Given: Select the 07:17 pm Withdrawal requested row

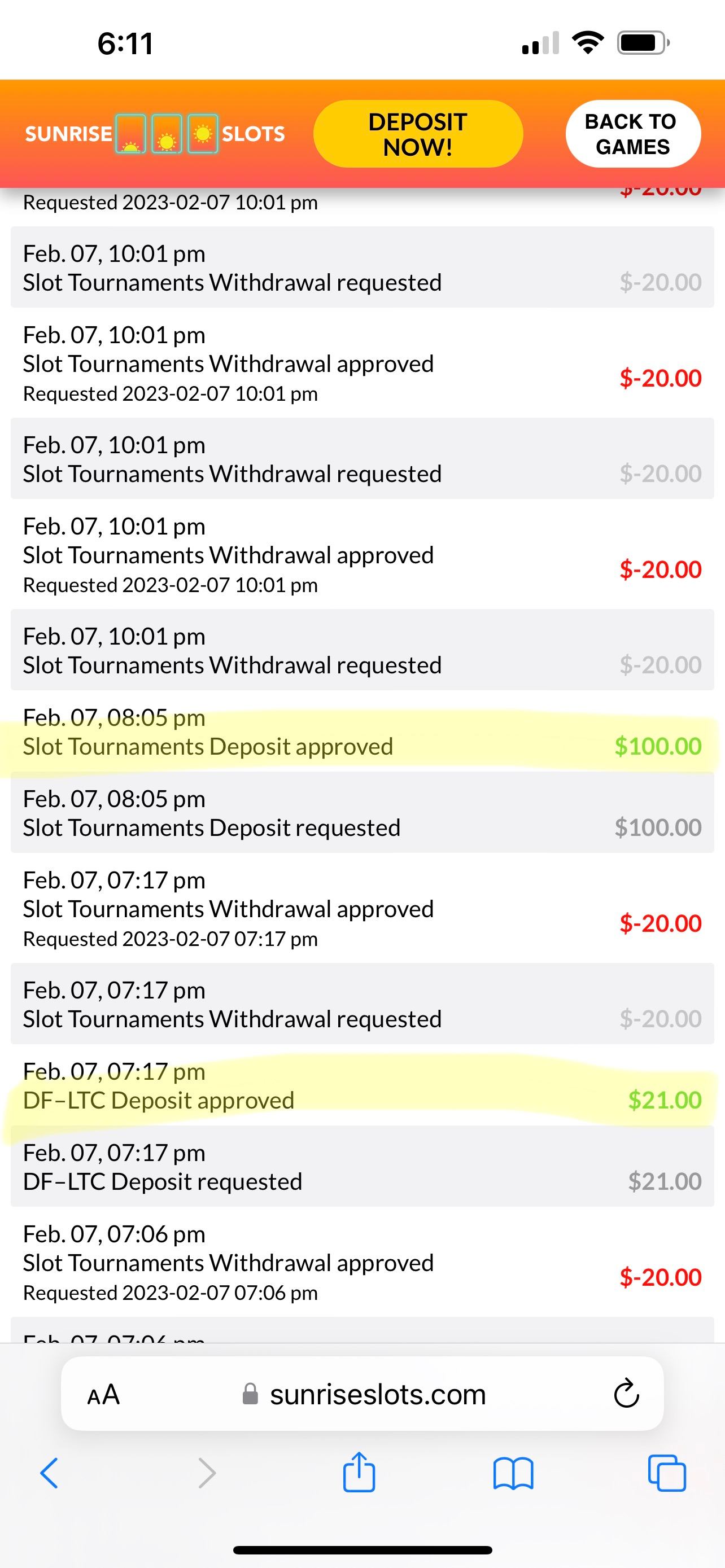Looking at the screenshot, I should 362,1004.
